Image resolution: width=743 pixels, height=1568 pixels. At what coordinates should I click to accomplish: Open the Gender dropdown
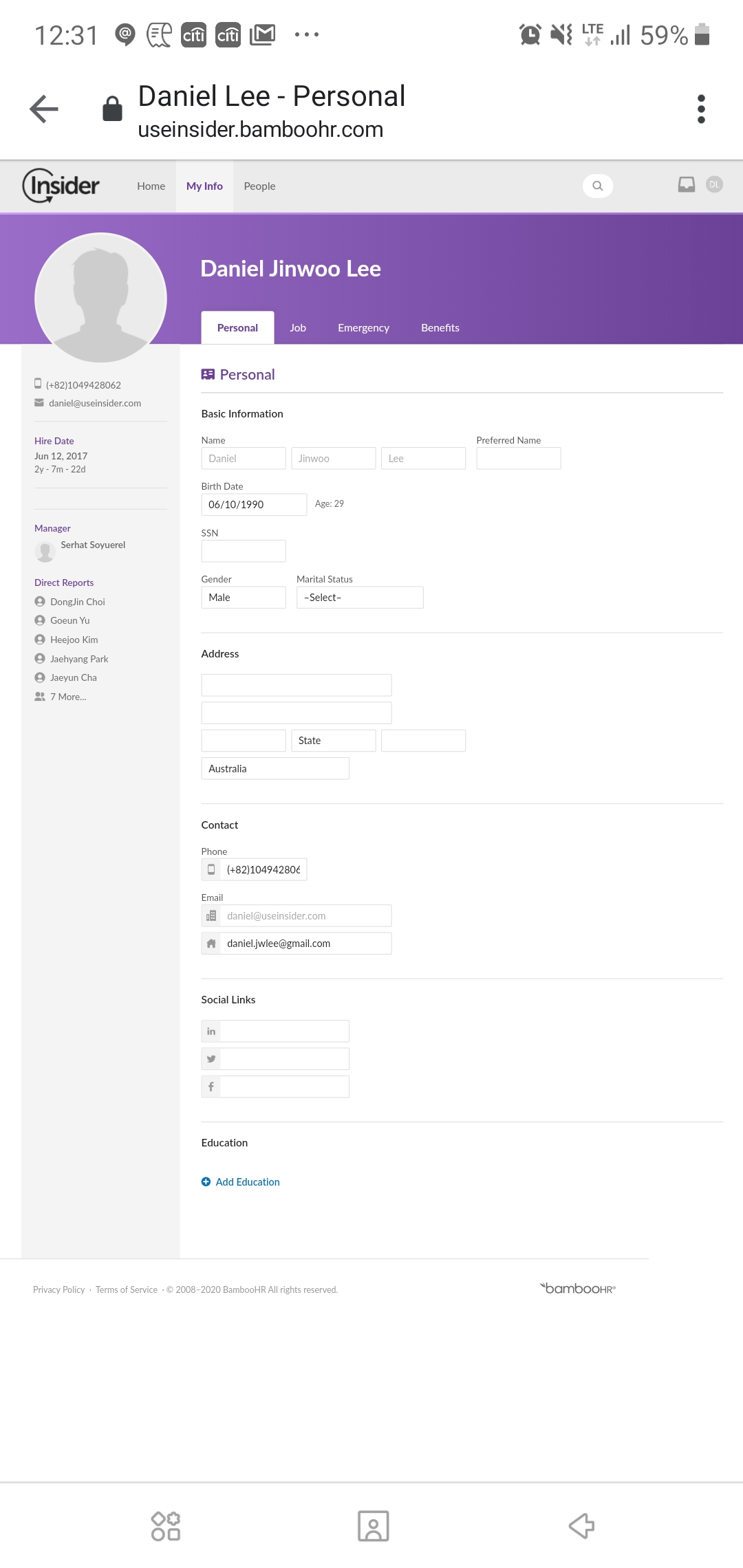(243, 598)
